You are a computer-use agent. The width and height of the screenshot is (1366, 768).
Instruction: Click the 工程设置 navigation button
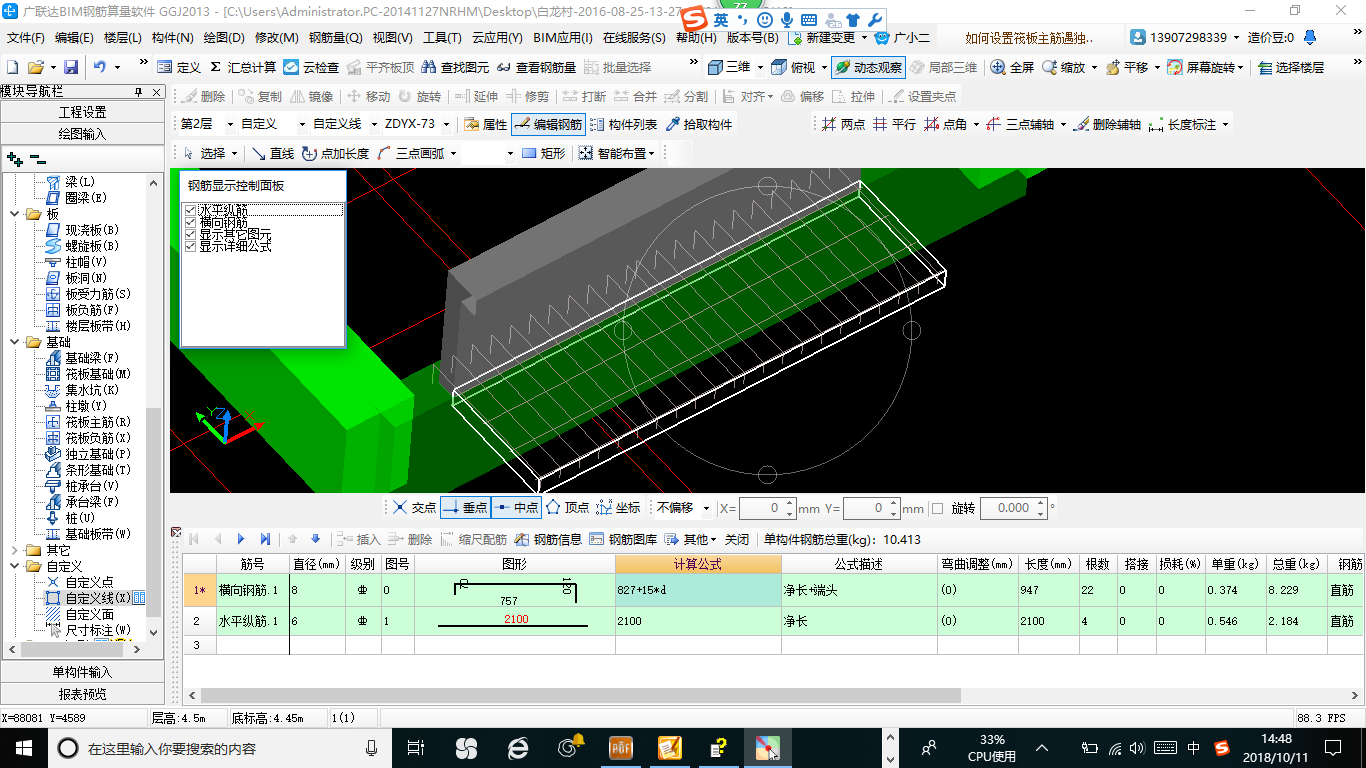[82, 112]
